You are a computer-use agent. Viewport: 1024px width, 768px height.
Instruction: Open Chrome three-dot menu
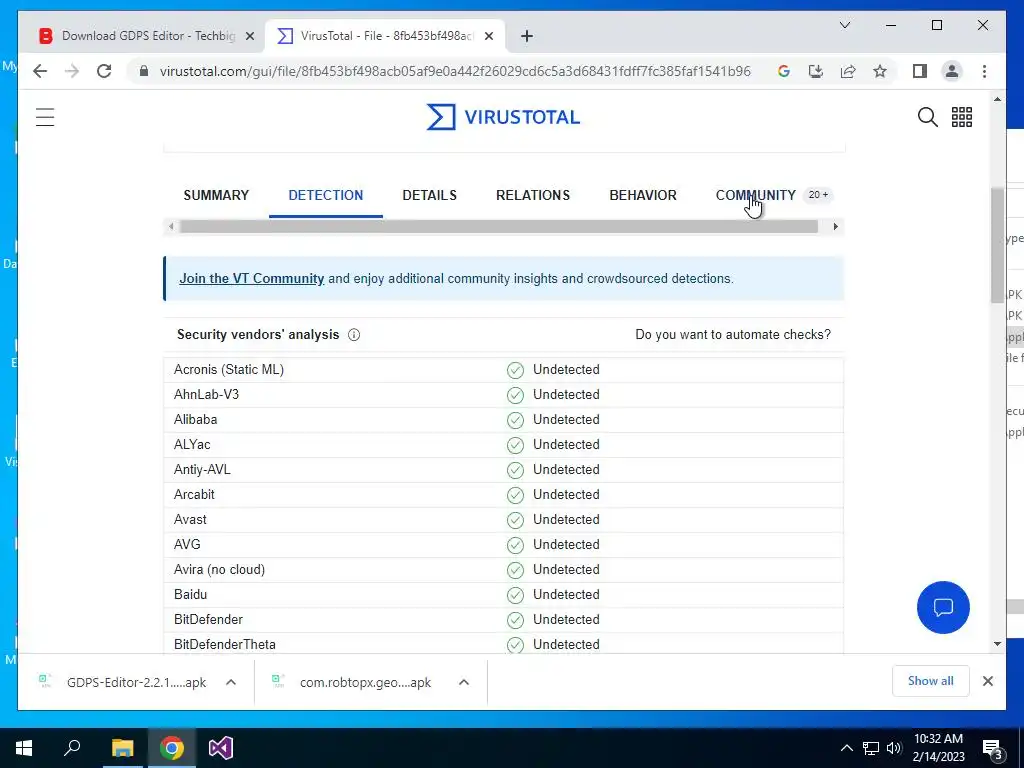point(984,71)
